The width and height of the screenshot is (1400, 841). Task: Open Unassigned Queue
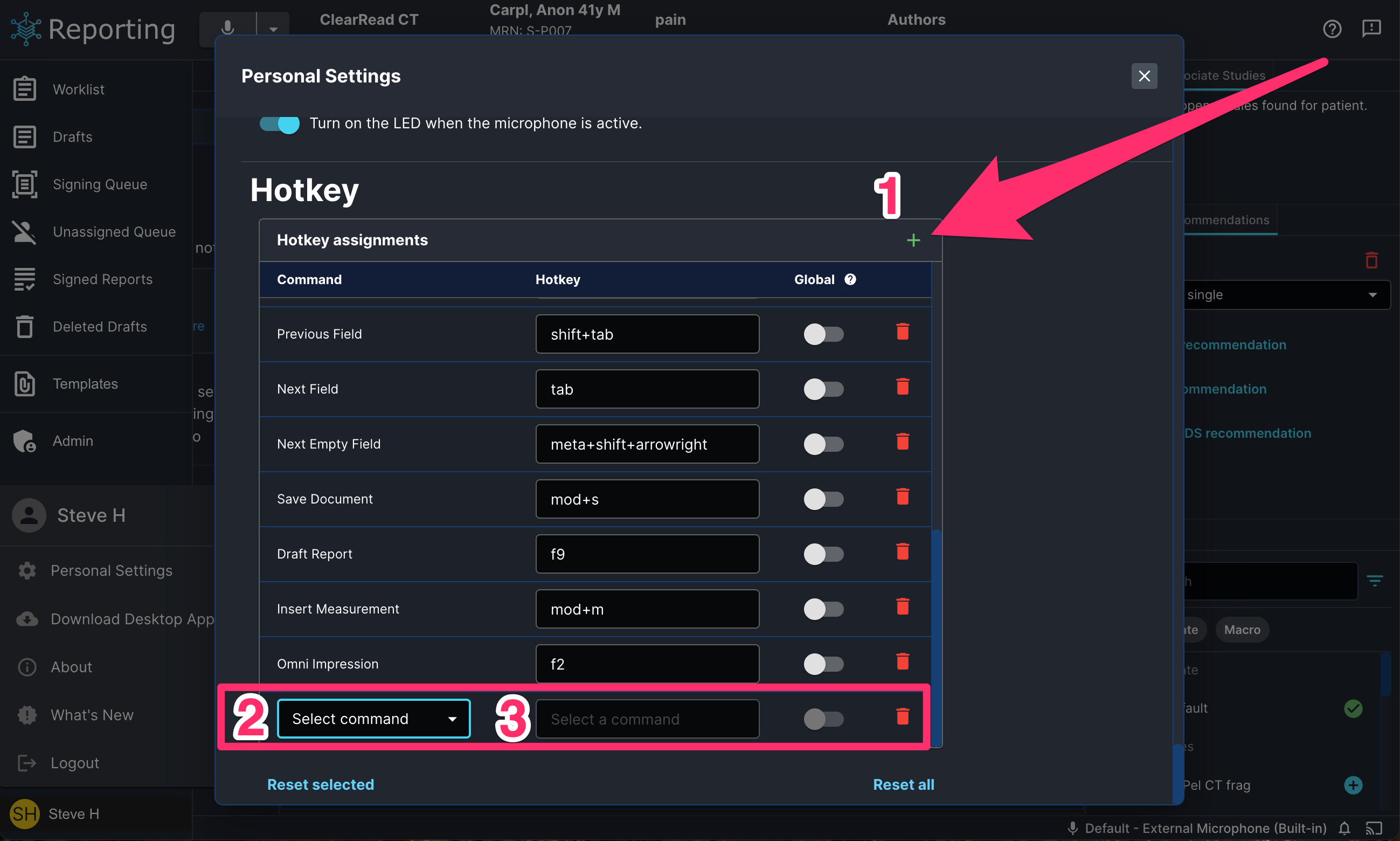click(x=114, y=232)
